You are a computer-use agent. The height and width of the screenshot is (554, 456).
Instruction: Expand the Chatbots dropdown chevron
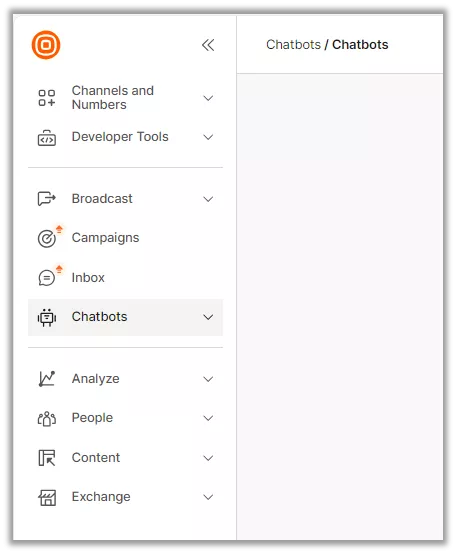[208, 317]
